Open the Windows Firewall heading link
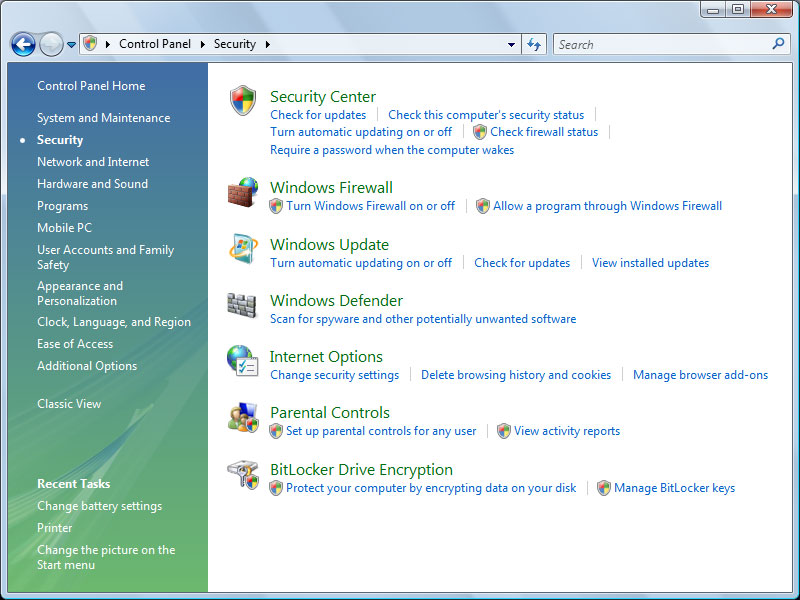 point(331,187)
